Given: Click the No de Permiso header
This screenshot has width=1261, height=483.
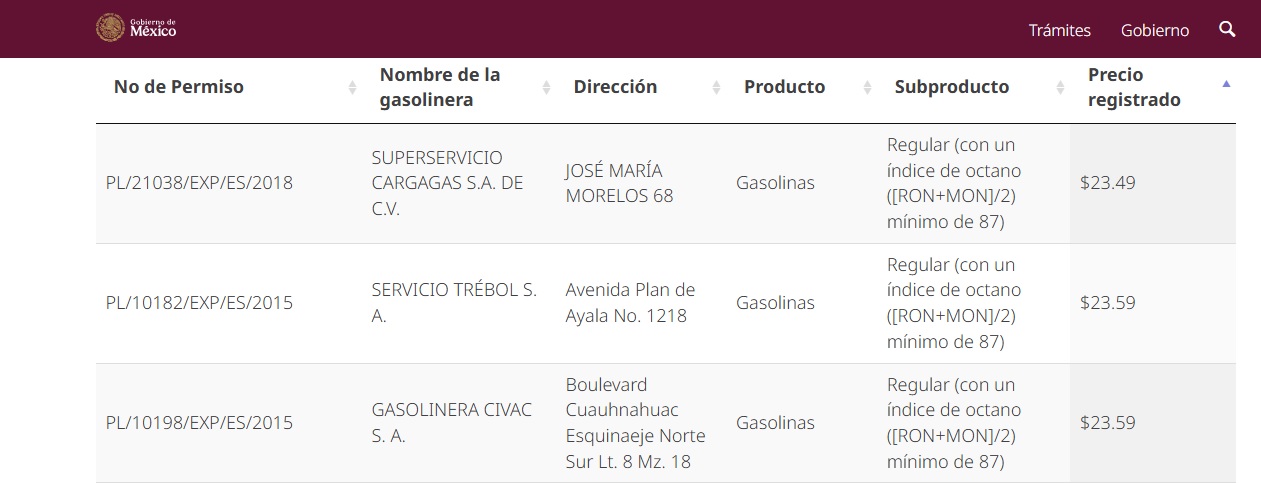Looking at the screenshot, I should coord(179,87).
